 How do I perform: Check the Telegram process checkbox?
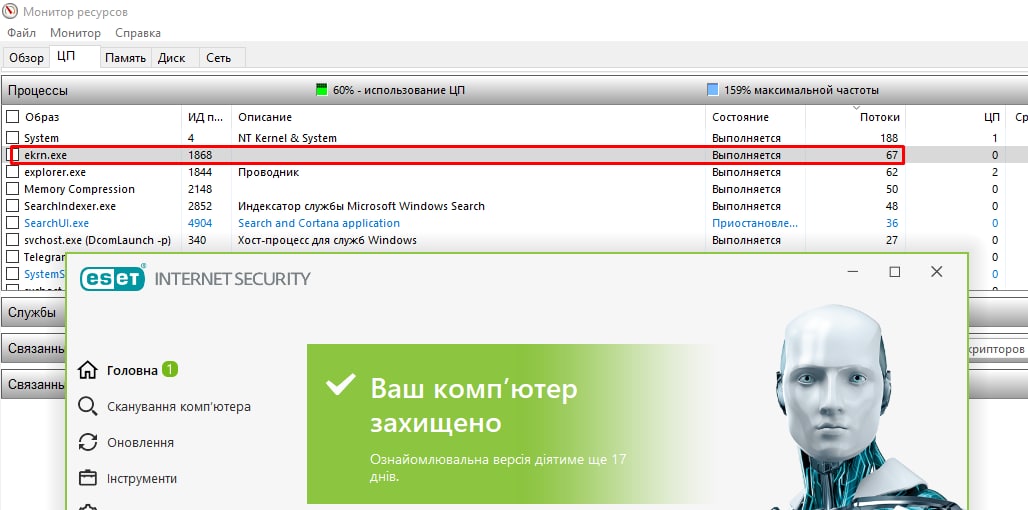(12, 257)
